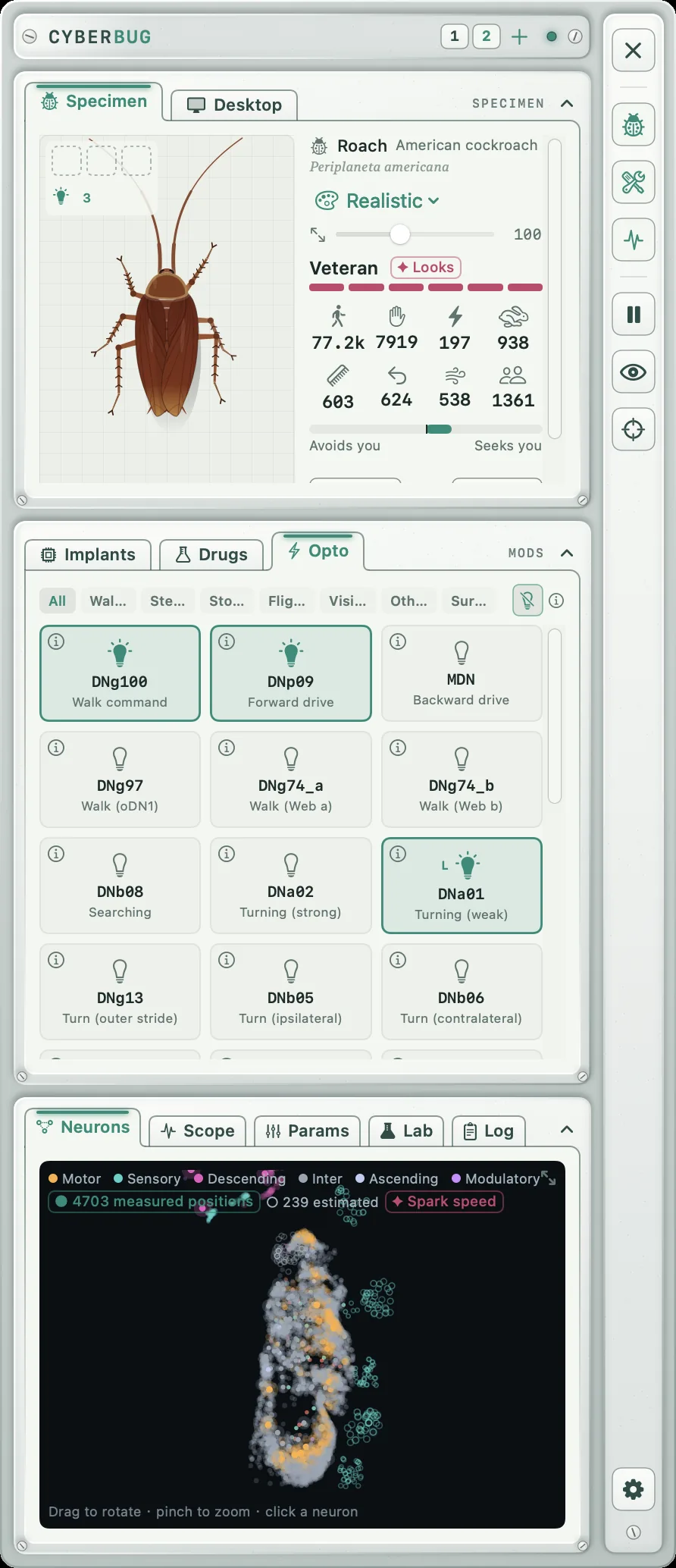Open settings gear in sidebar
The height and width of the screenshot is (1568, 676).
[633, 1489]
